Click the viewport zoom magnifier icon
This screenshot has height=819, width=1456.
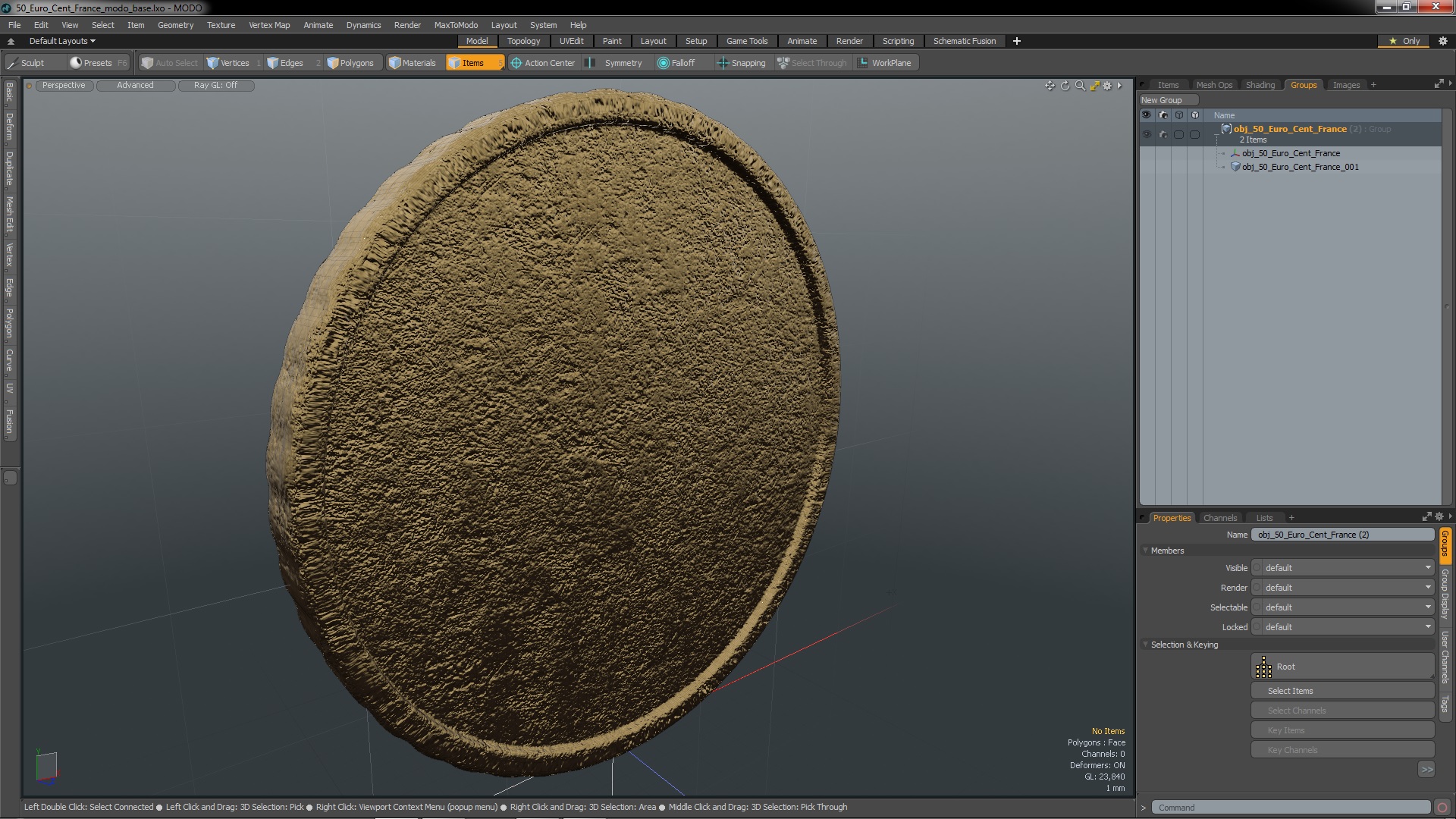coord(1080,86)
